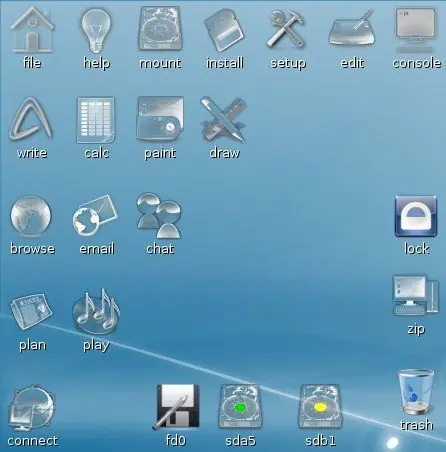Click the install SD-card icon
Screen dimensions: 446x452
pyautogui.click(x=224, y=30)
